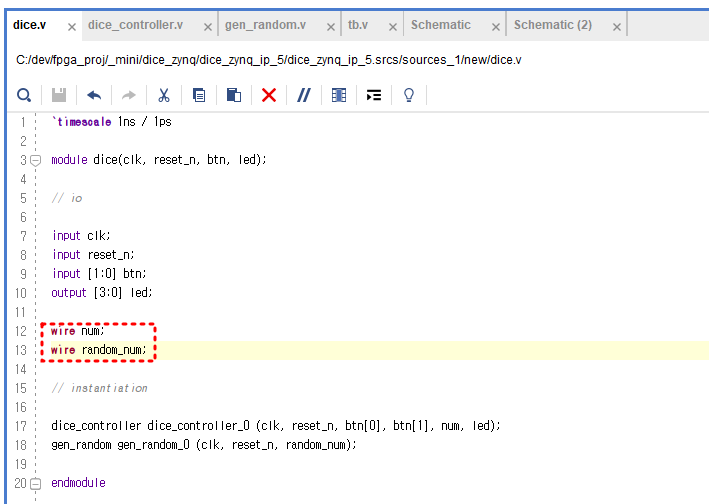The height and width of the screenshot is (504, 709).
Task: Open the Schematic (2) tab
Action: click(553, 25)
